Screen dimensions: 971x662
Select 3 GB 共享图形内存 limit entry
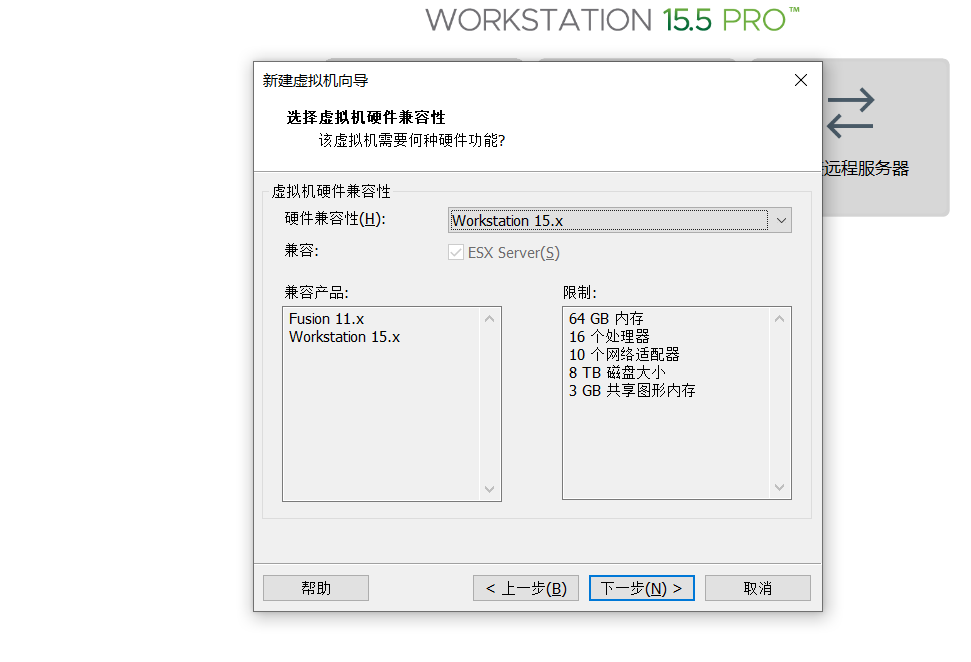pos(632,391)
